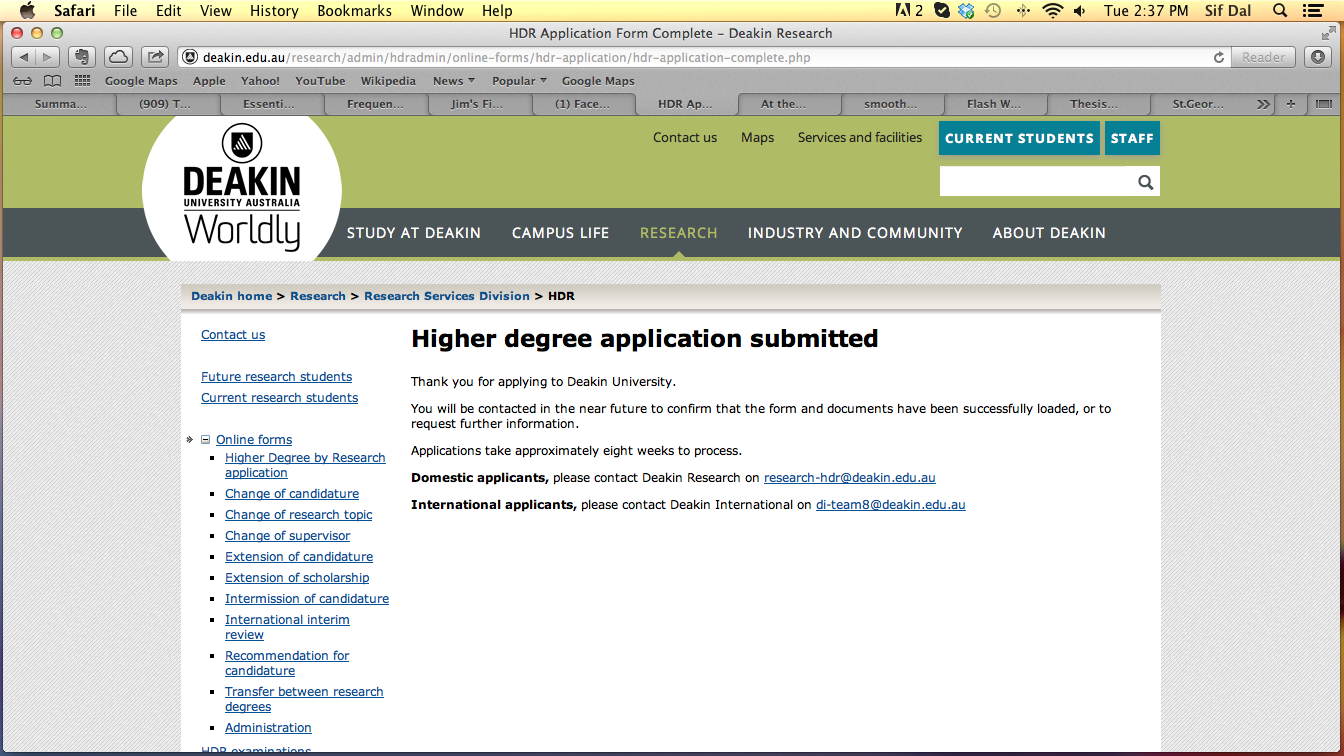1344x756 pixels.
Task: Click the Share button in toolbar
Action: pyautogui.click(x=154, y=57)
